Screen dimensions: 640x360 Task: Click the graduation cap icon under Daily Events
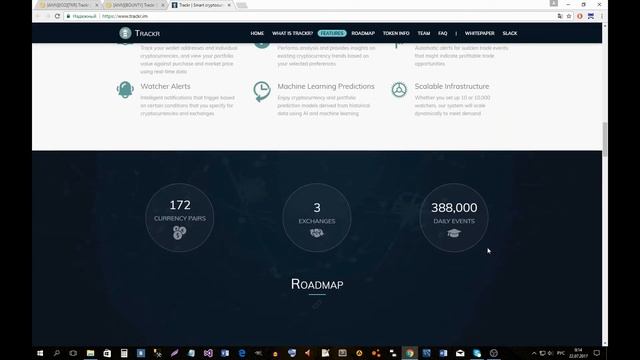tap(454, 233)
